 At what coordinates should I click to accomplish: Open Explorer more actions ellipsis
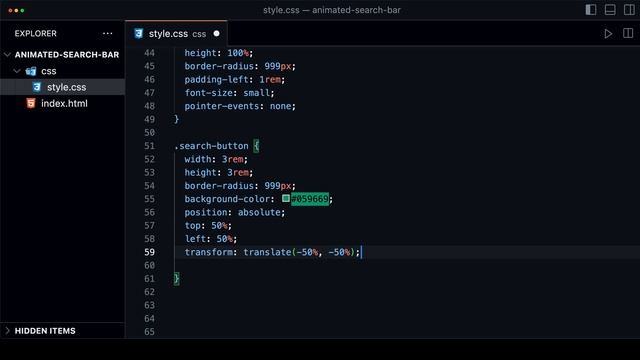coord(107,33)
